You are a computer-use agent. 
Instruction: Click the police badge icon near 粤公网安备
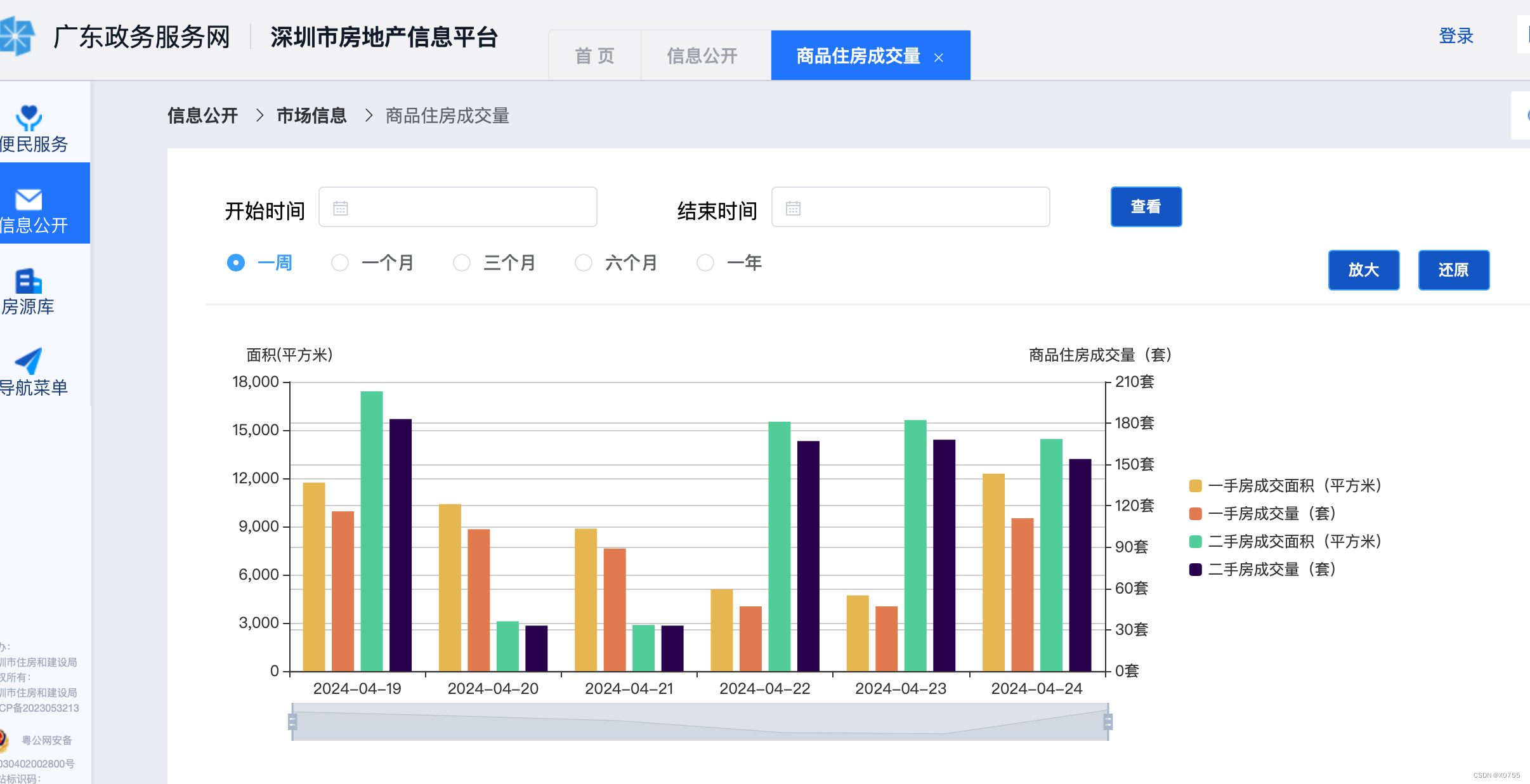pos(4,740)
